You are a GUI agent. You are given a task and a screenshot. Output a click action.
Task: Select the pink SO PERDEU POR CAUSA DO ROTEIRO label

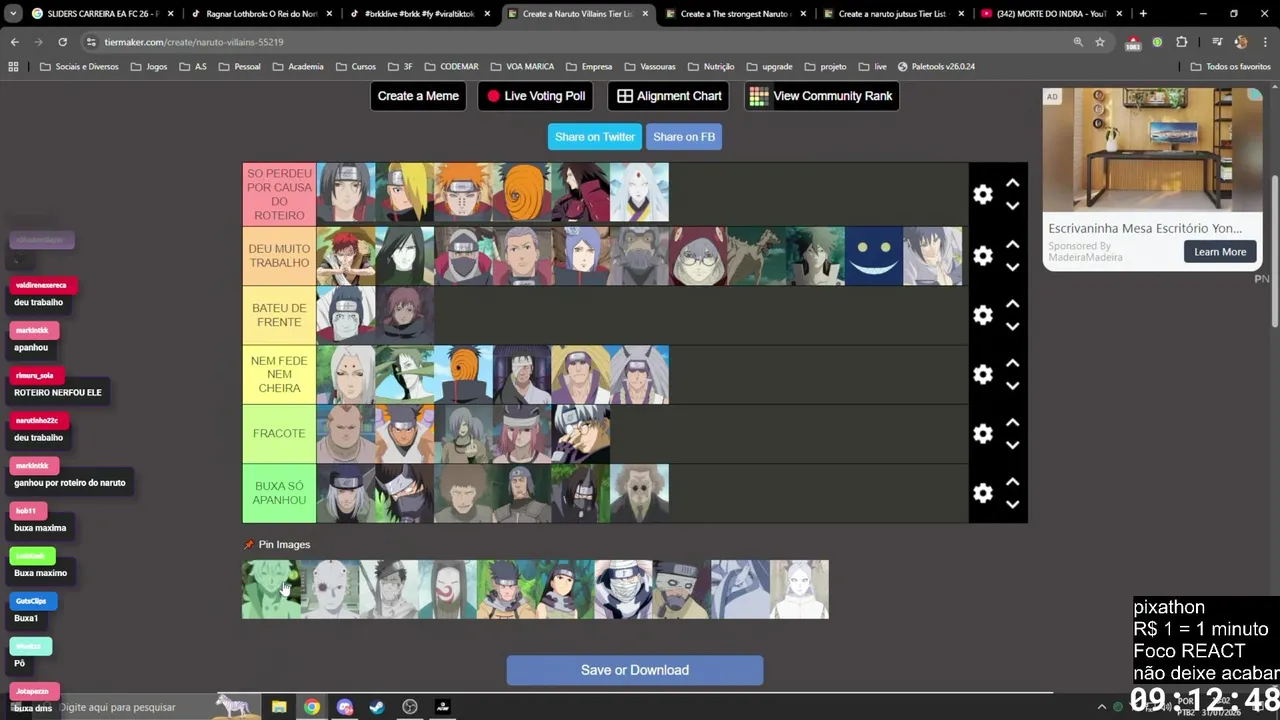[279, 194]
